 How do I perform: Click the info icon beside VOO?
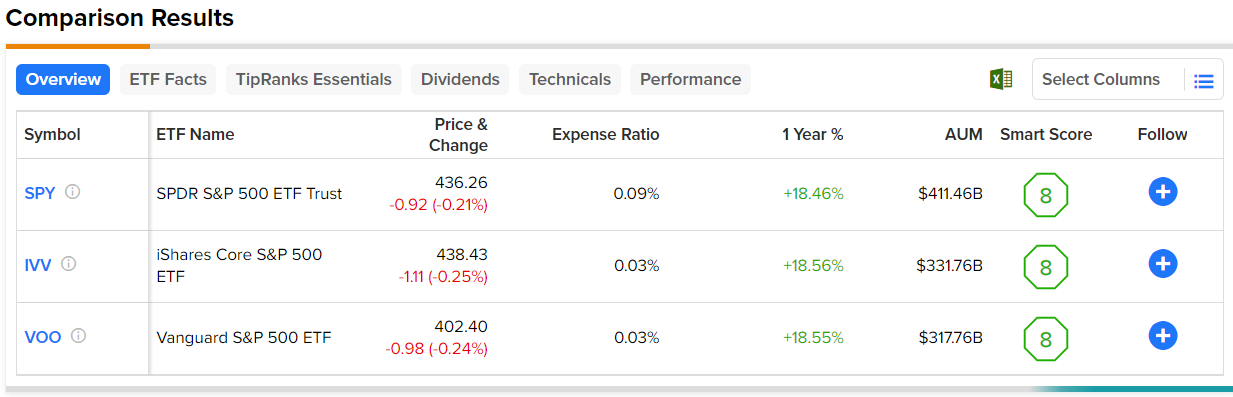[78, 336]
